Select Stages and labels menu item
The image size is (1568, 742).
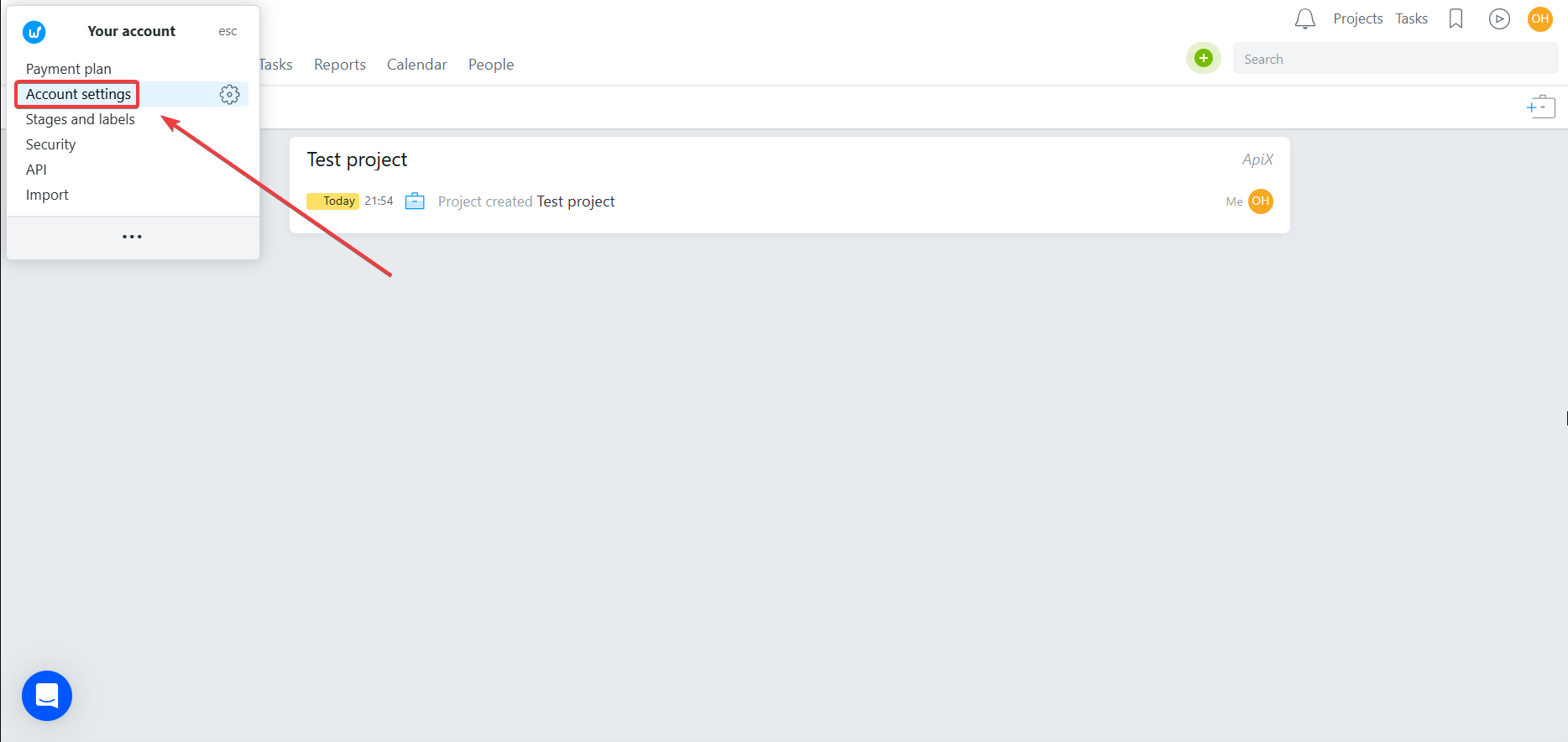tap(81, 119)
